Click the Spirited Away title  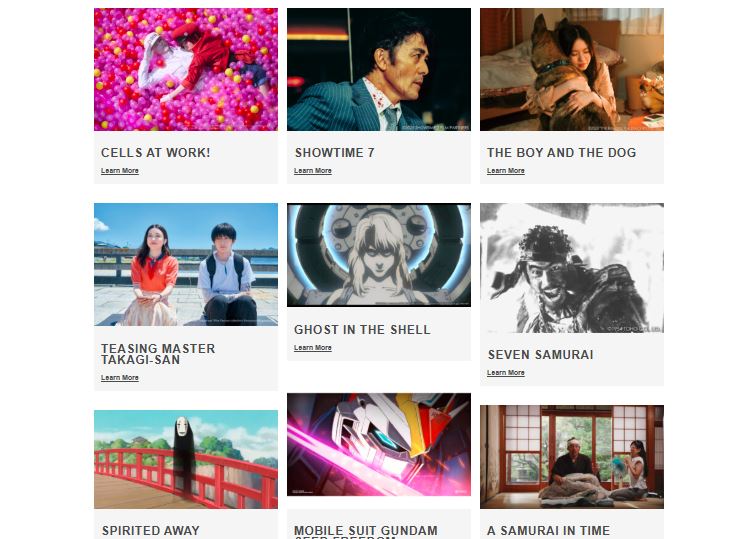tap(151, 531)
